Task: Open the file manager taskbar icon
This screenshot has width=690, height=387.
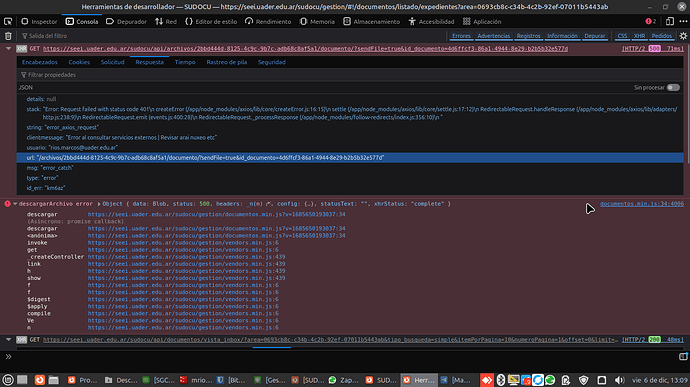Action: (54, 380)
